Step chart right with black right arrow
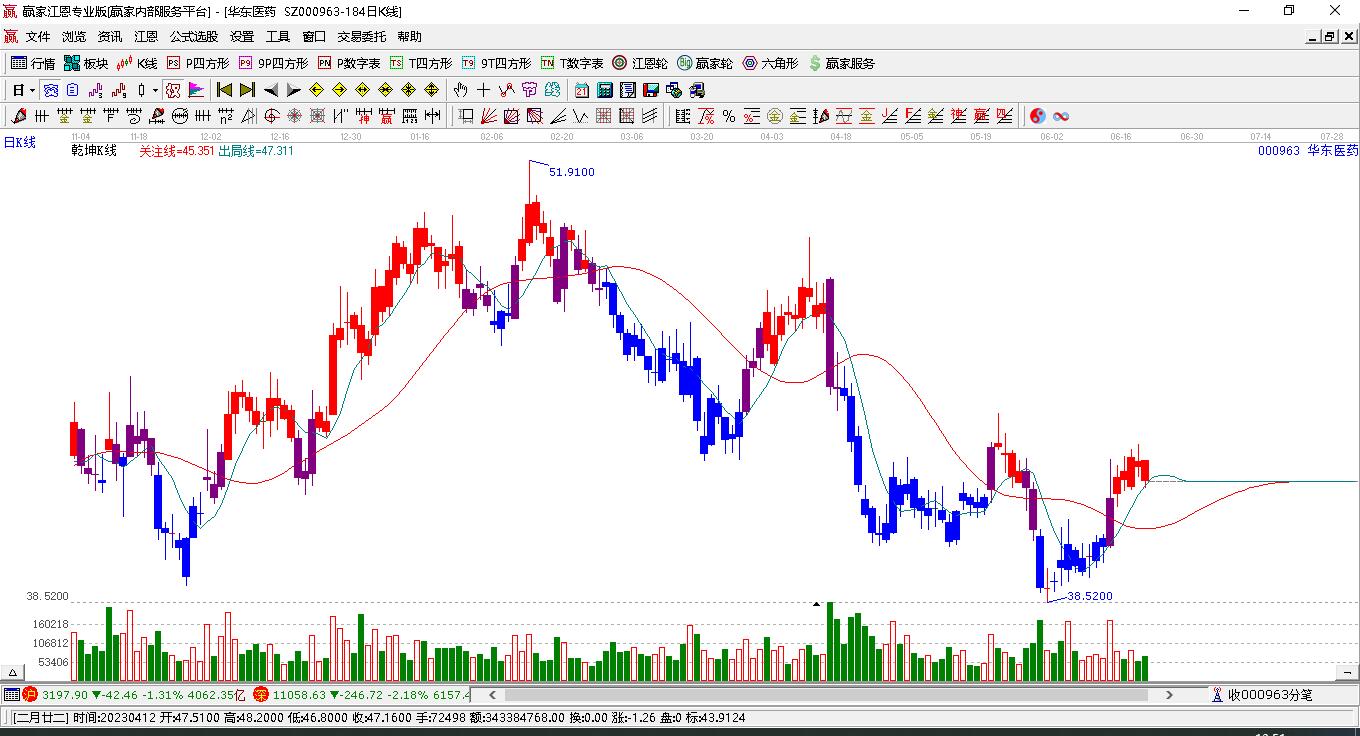Image resolution: width=1360 pixels, height=736 pixels. [293, 90]
